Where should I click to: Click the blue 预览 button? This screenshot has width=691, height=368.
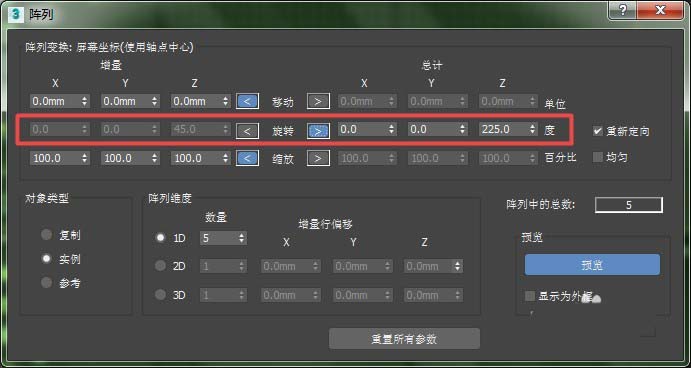pyautogui.click(x=592, y=265)
